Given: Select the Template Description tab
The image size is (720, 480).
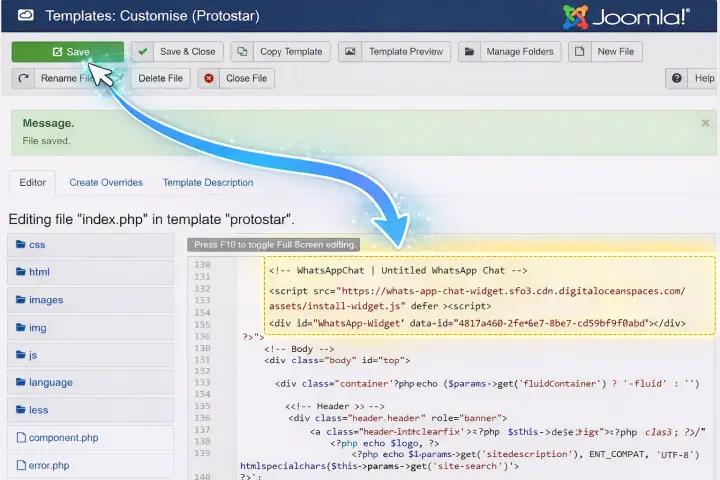Looking at the screenshot, I should pos(208,183).
